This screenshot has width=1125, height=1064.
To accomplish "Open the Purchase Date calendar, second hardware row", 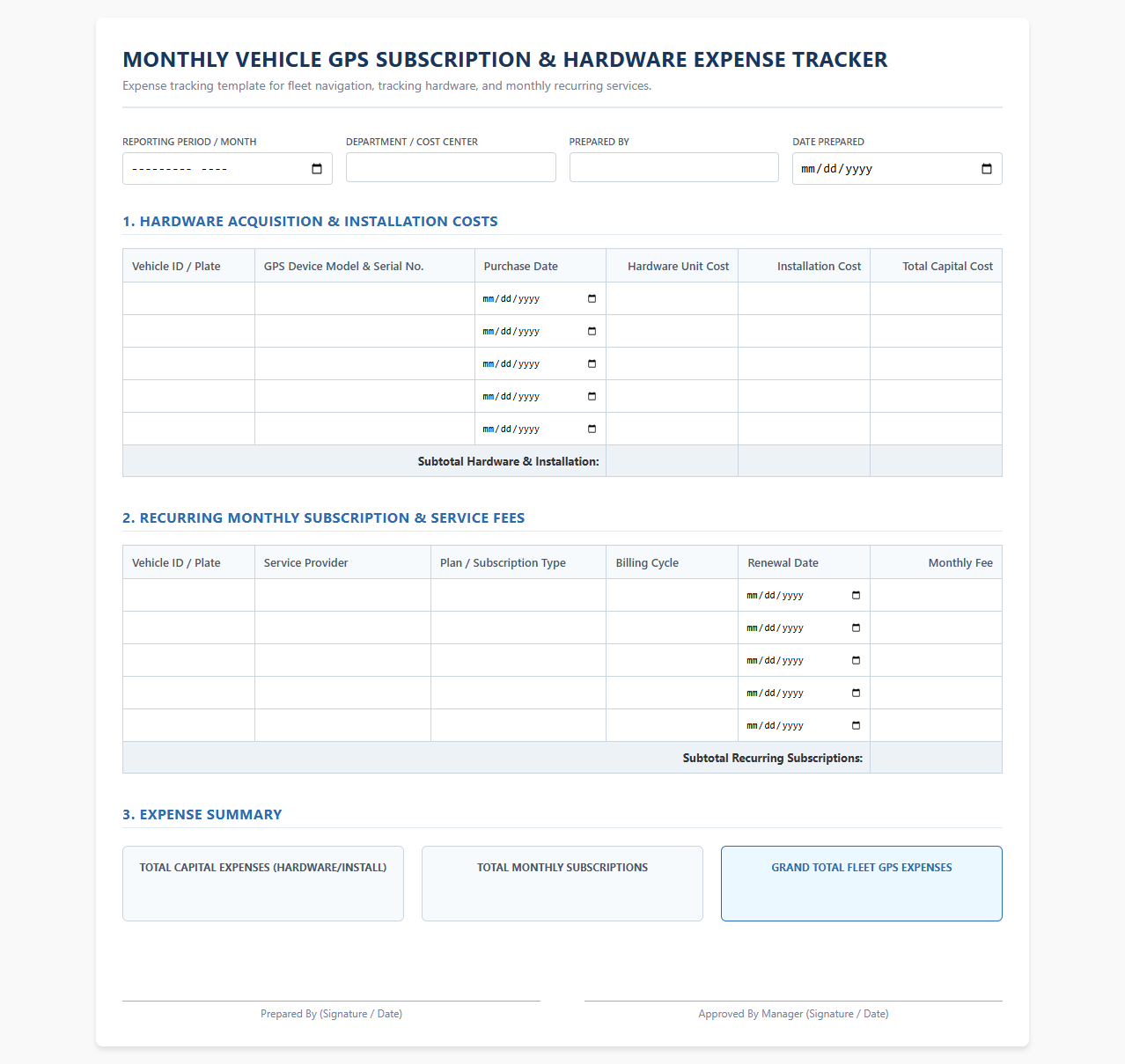I will click(x=592, y=332).
